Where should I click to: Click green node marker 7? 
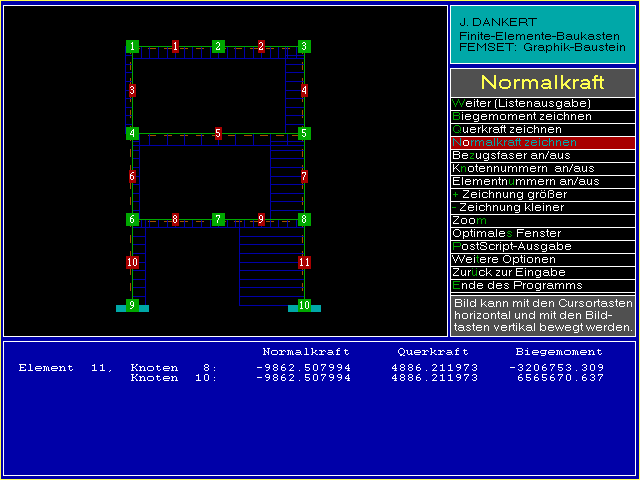218,219
